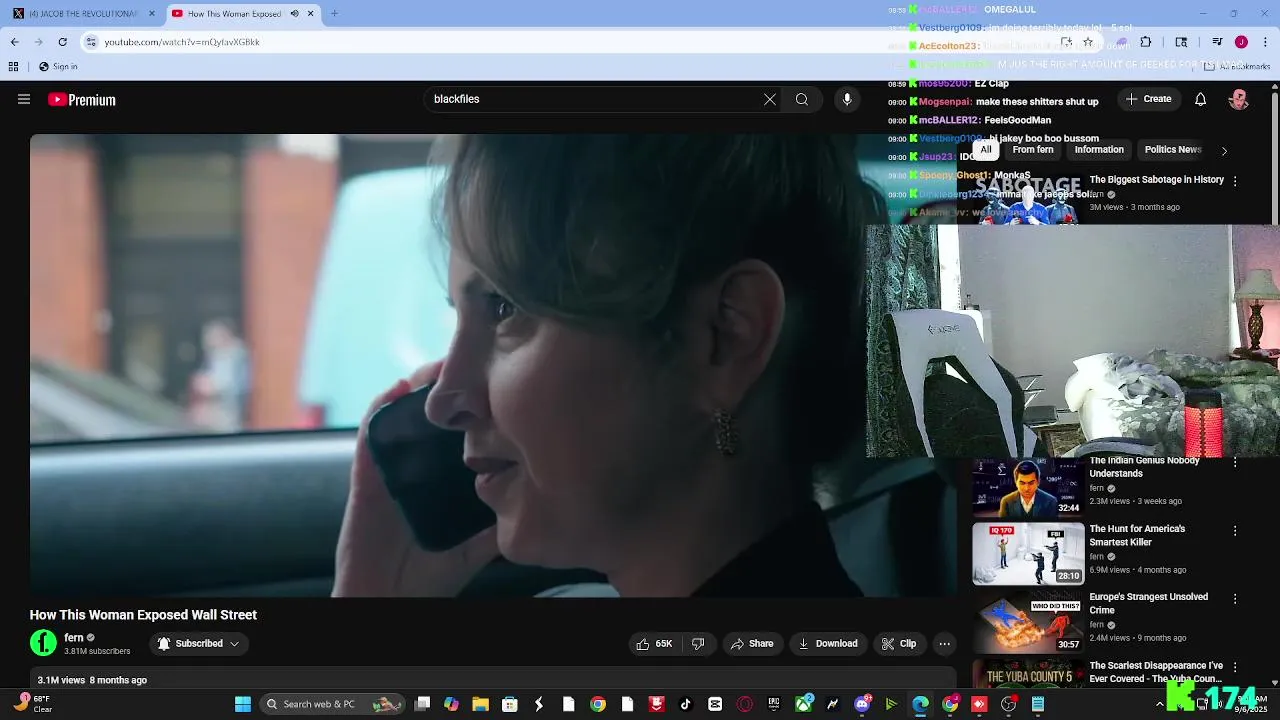Open the fern channel name link

74,637
